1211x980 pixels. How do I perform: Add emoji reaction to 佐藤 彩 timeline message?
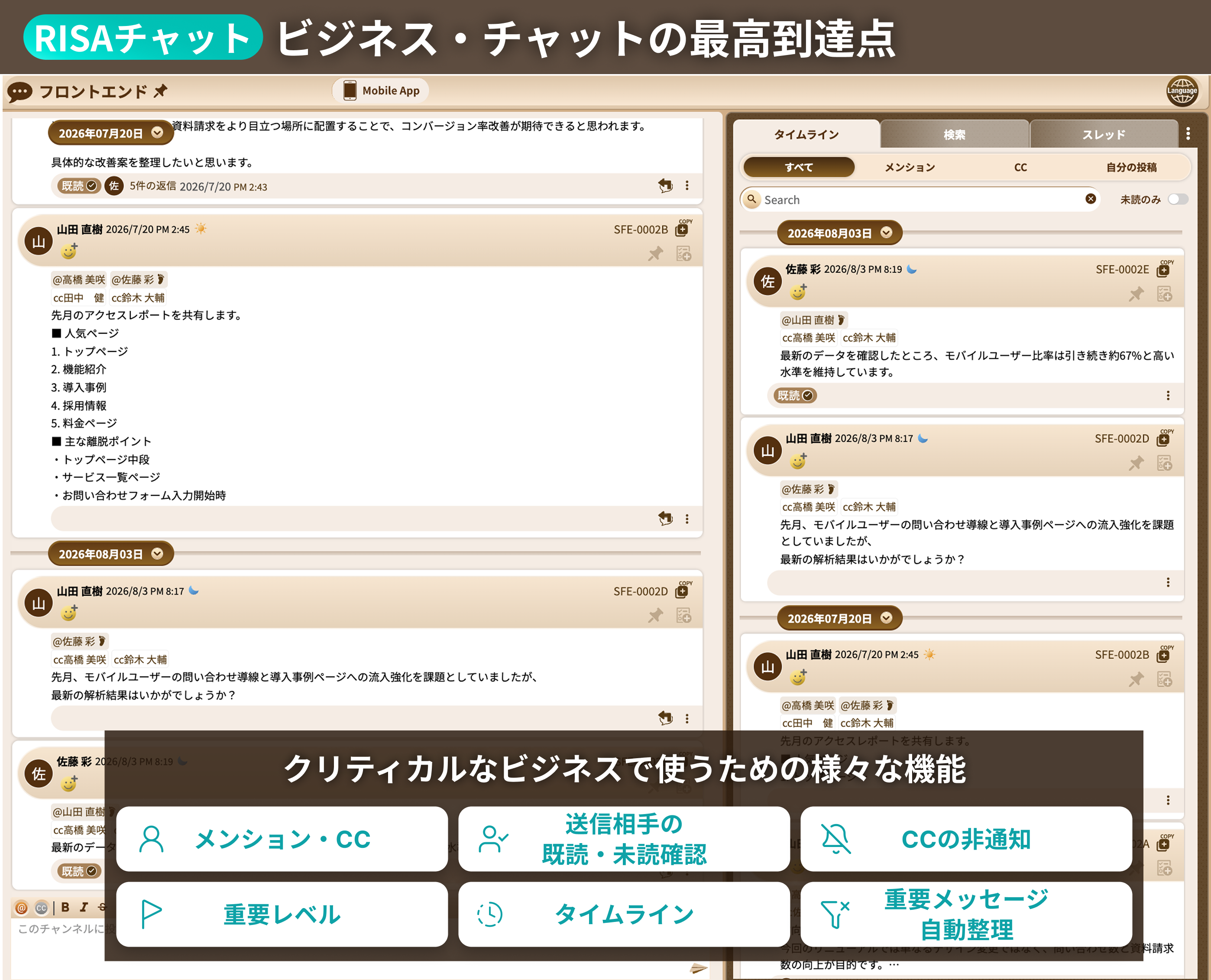[799, 291]
